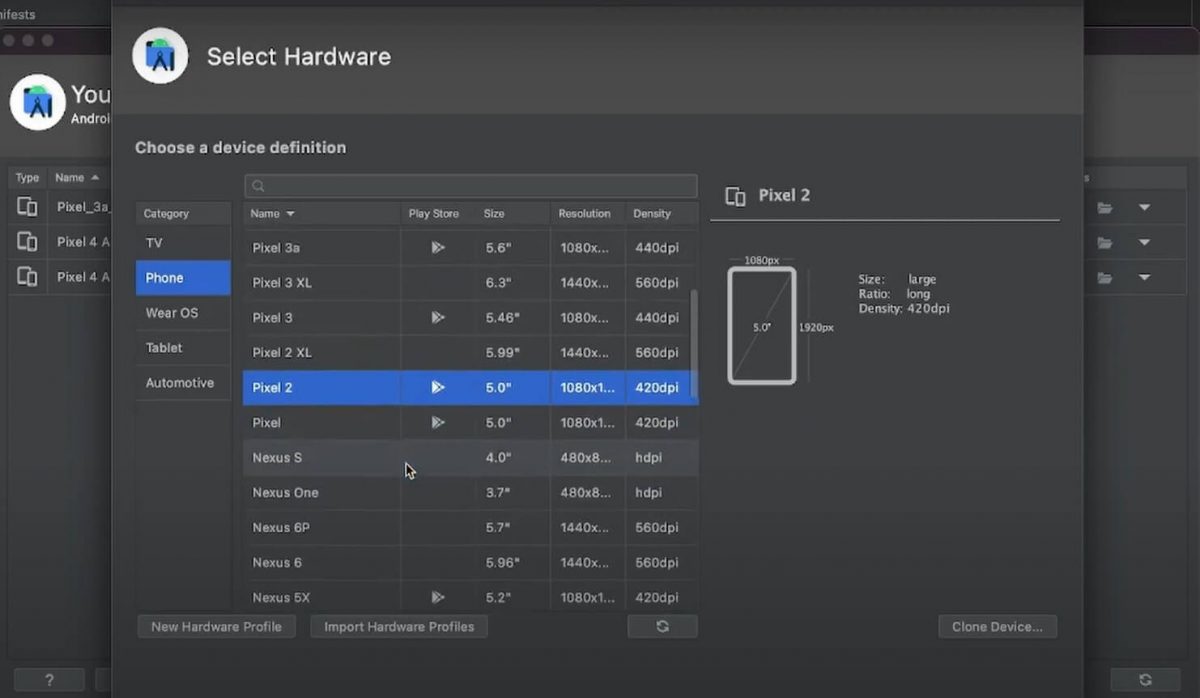Open the sort arrow on the Name column header
Screen dimensions: 1200x698
[289, 213]
